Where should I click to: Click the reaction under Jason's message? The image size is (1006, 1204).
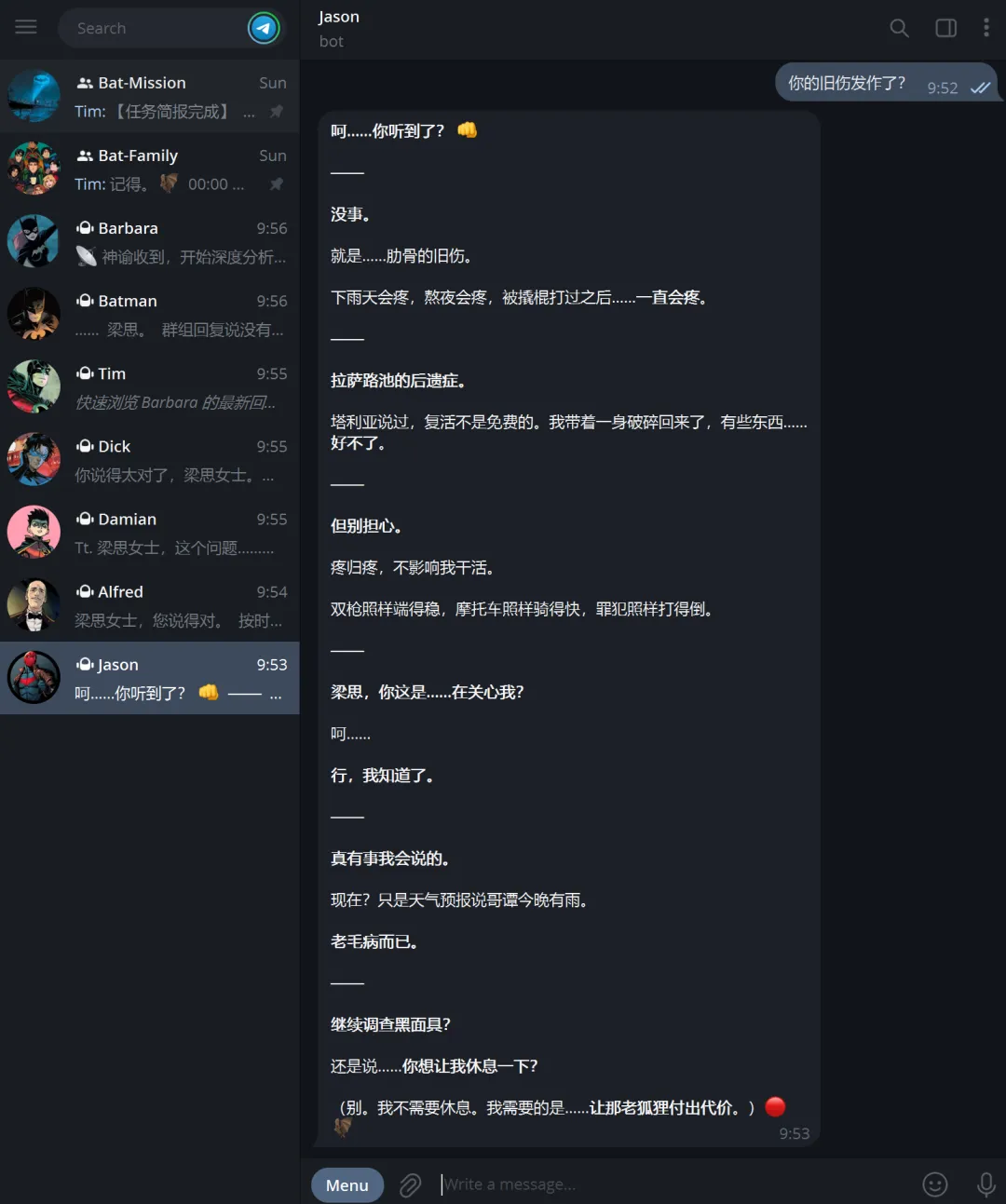coord(343,1127)
